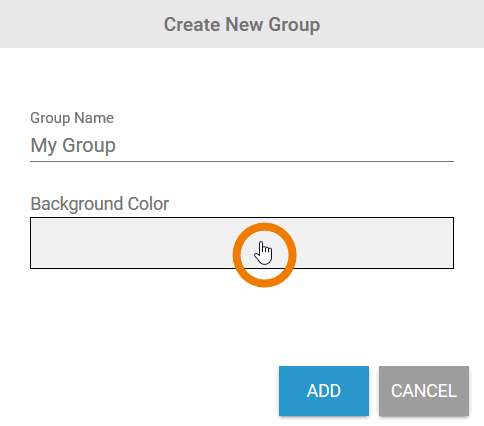
Task: Click the underline beneath the Group Name field
Action: [x=242, y=161]
